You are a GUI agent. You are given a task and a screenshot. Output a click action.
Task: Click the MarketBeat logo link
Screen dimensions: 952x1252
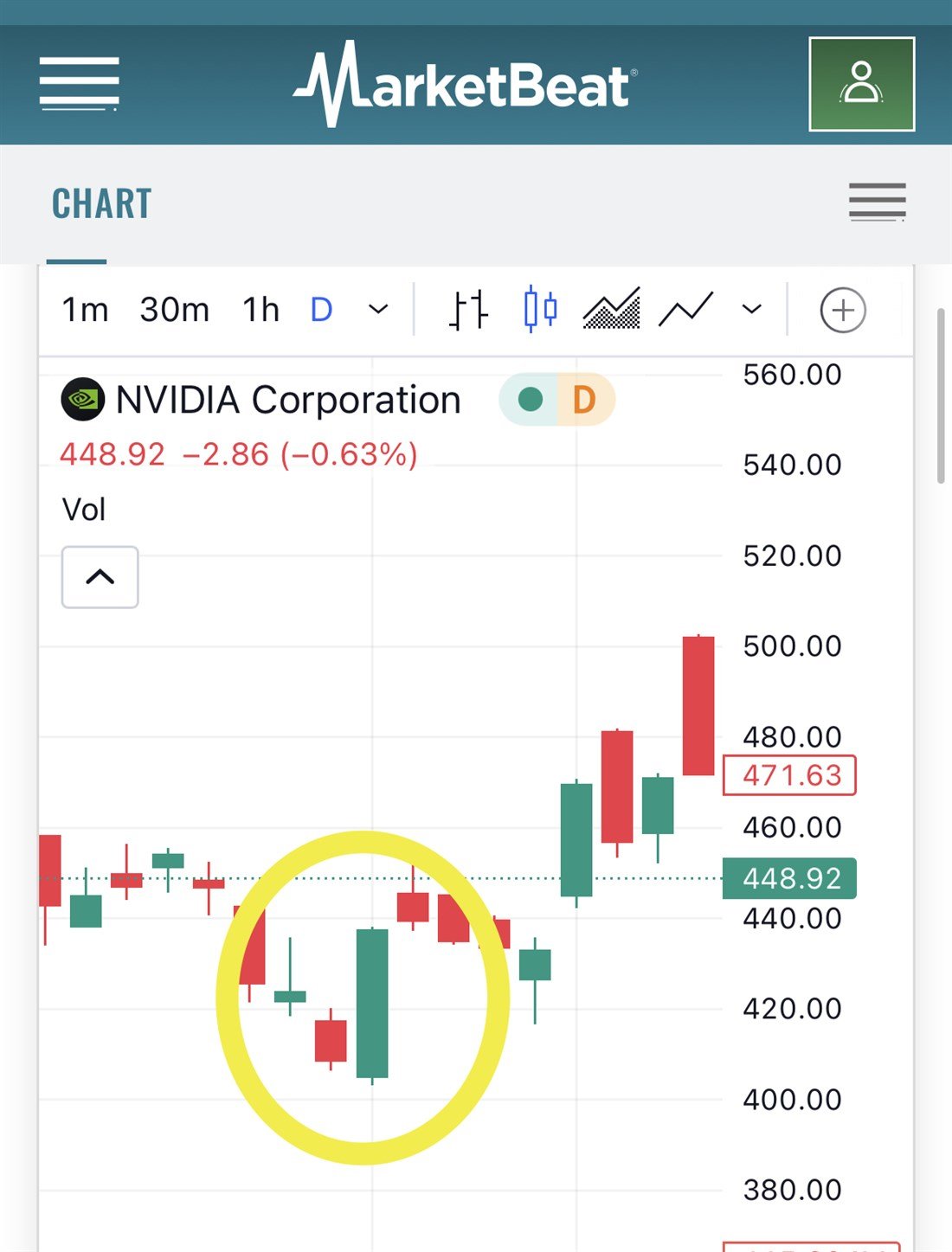(466, 85)
